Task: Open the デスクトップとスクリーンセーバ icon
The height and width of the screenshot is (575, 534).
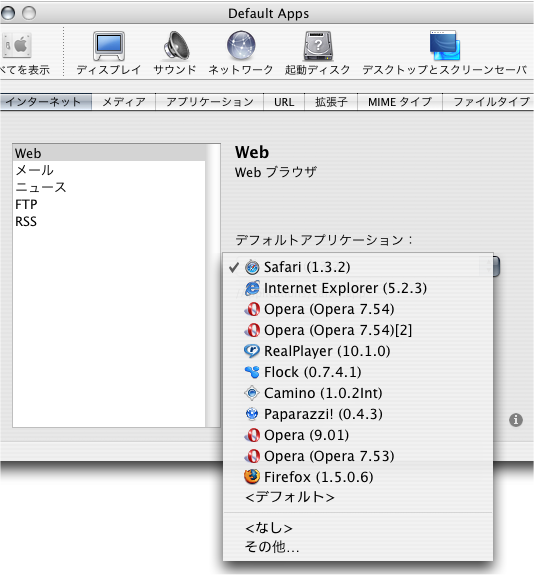Action: pyautogui.click(x=445, y=45)
